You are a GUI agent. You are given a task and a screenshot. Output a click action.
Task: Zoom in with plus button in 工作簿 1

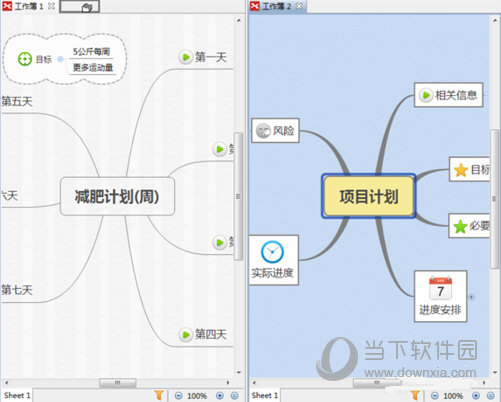pos(220,396)
